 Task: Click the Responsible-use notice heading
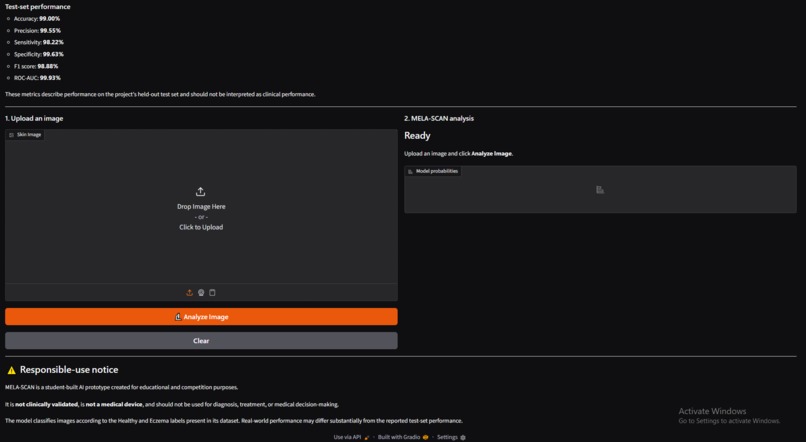pos(69,370)
